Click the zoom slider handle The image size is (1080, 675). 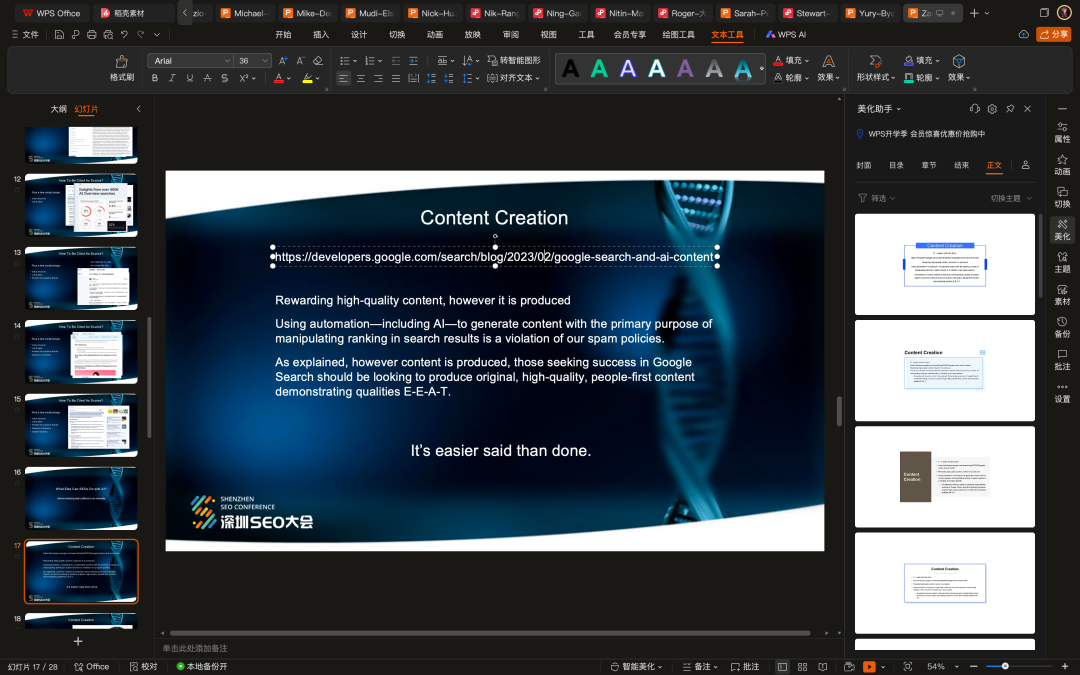click(x=1005, y=666)
